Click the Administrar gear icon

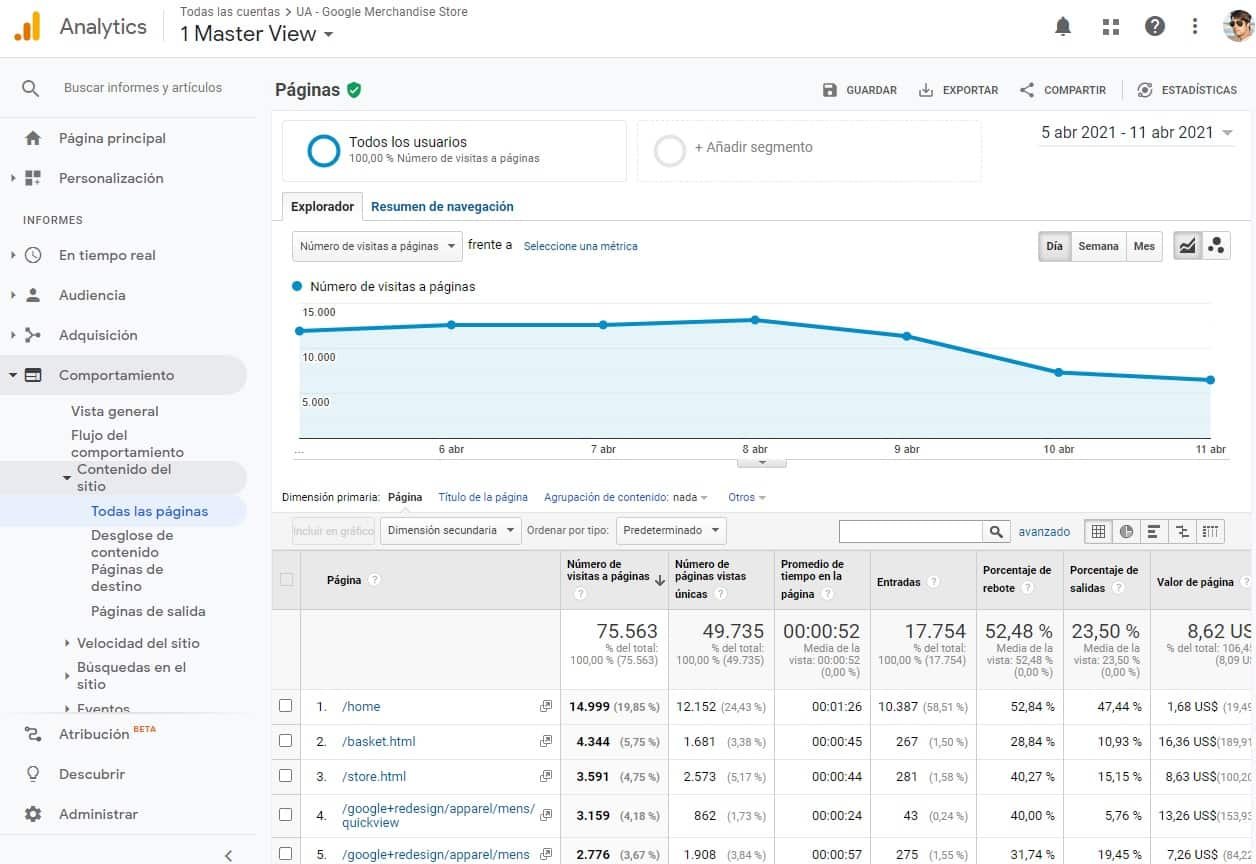pos(33,814)
